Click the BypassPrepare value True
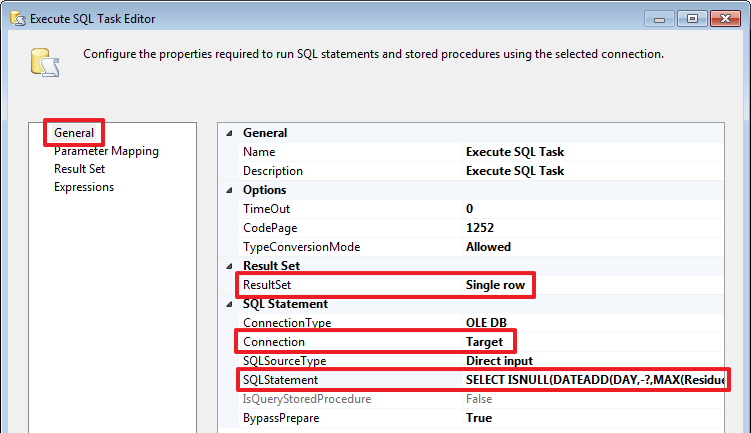The image size is (751, 433). (479, 418)
